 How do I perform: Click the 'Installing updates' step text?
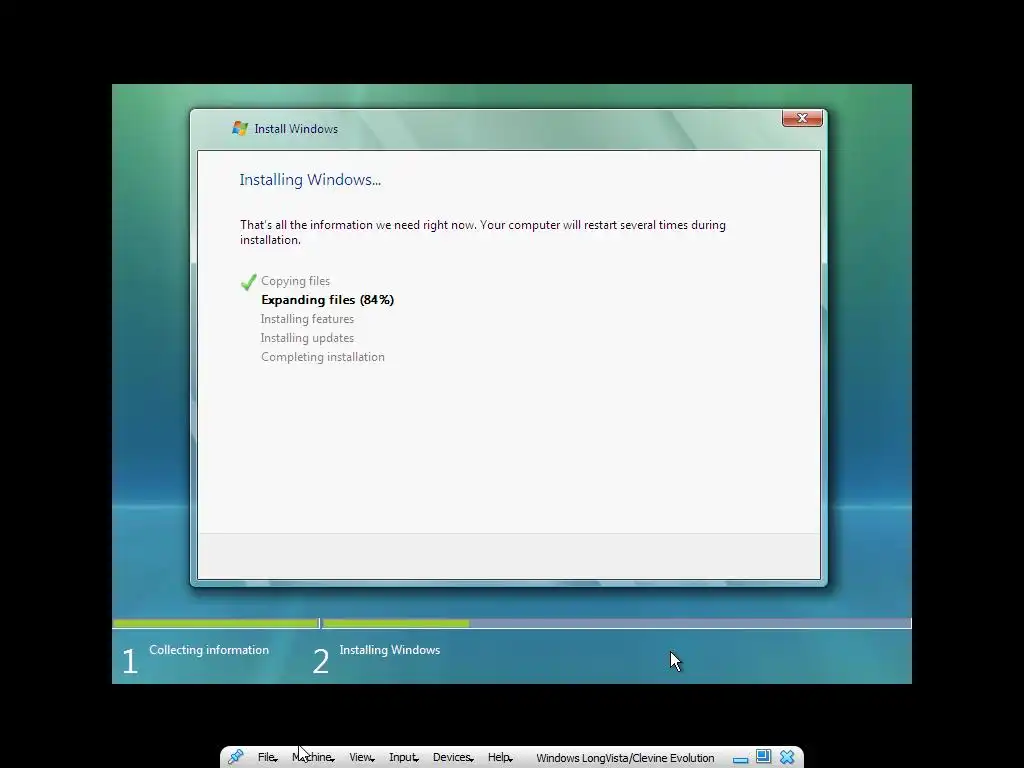click(307, 338)
